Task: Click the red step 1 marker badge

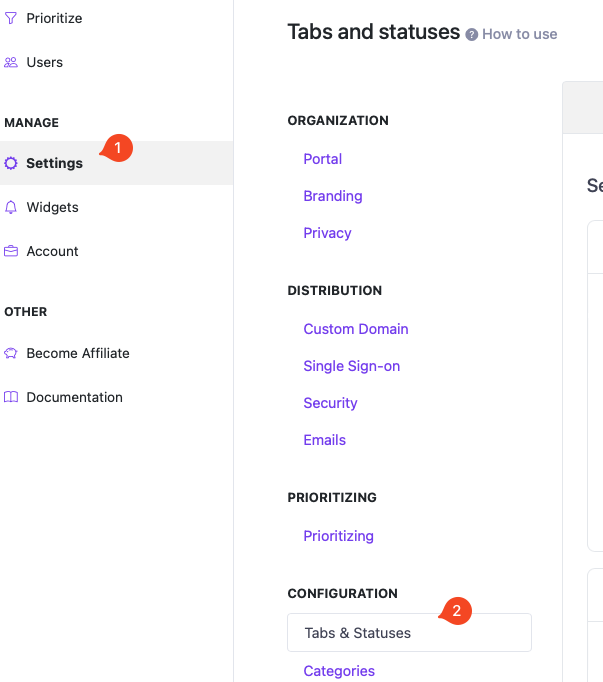Action: click(118, 148)
